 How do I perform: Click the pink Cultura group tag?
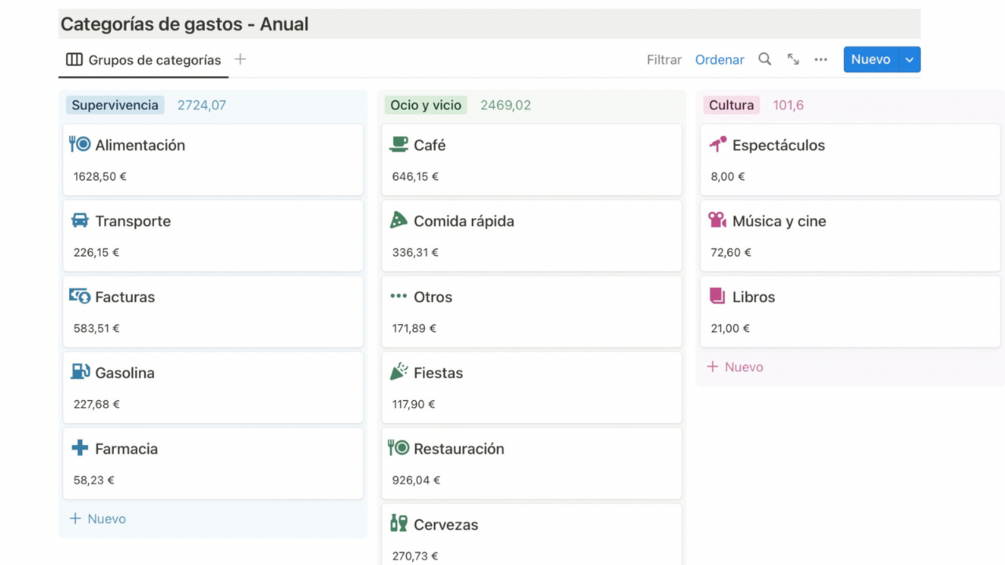(731, 105)
